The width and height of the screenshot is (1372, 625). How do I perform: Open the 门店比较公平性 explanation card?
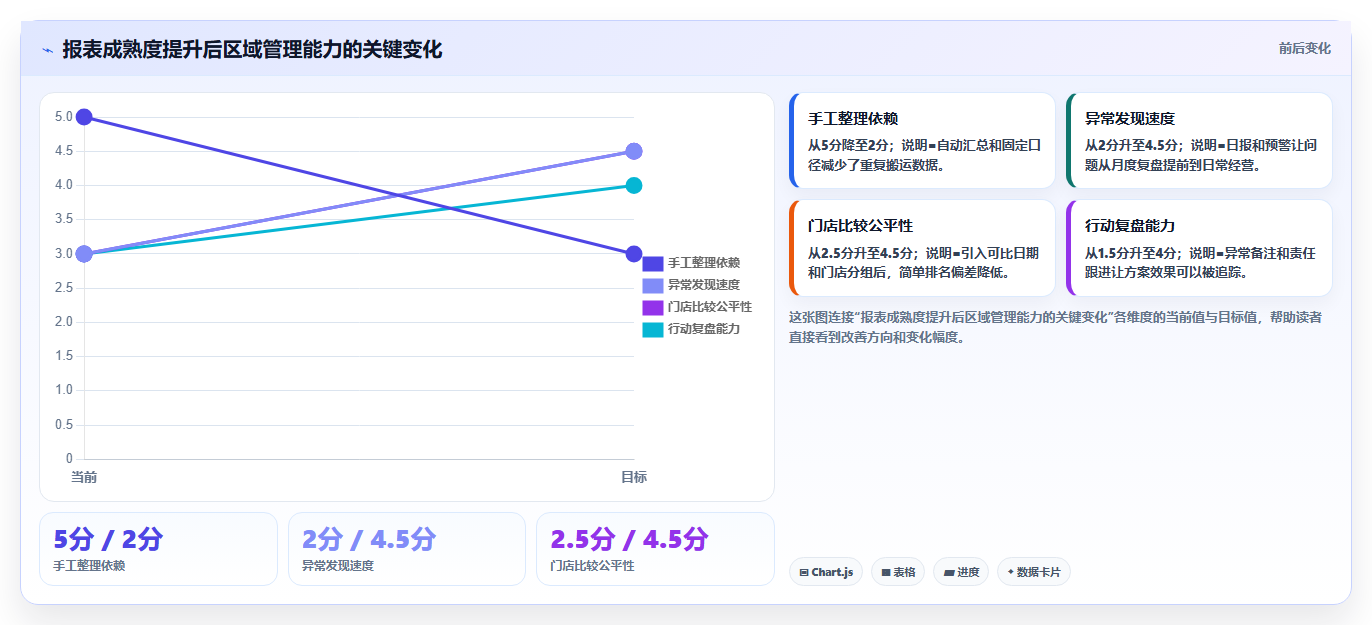click(x=922, y=248)
